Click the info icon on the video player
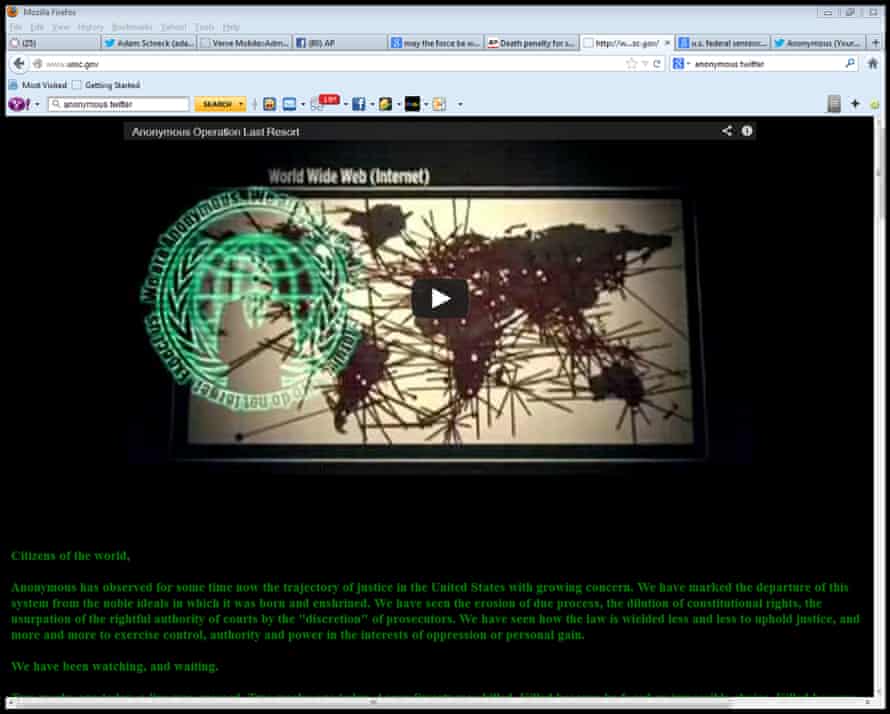 coord(747,130)
